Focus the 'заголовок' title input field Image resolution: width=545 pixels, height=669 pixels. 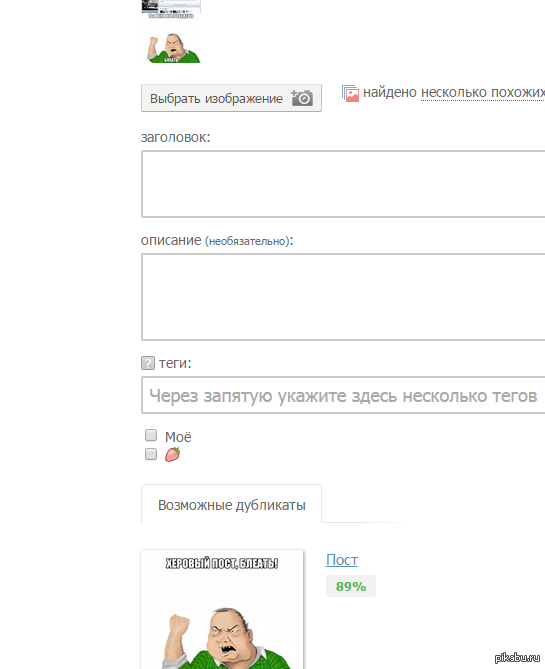343,184
